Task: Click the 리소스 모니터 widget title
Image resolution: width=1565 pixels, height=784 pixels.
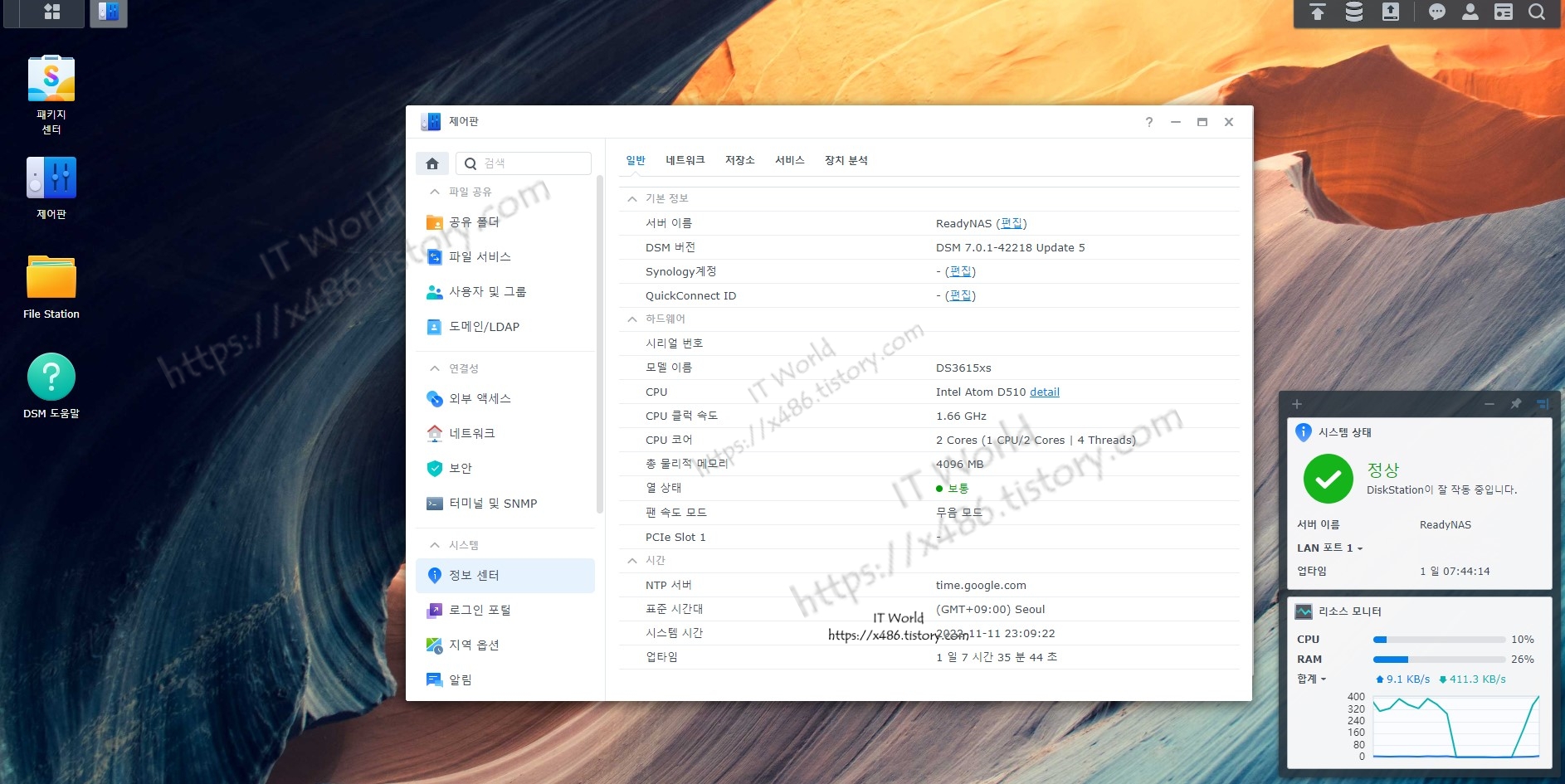Action: click(1350, 612)
